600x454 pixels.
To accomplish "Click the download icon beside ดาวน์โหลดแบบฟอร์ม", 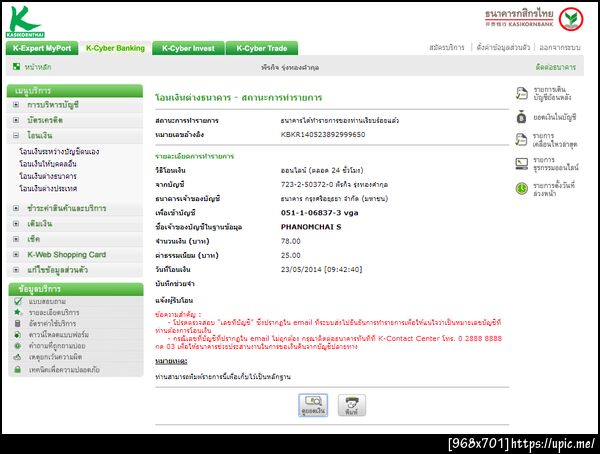I will point(17,335).
